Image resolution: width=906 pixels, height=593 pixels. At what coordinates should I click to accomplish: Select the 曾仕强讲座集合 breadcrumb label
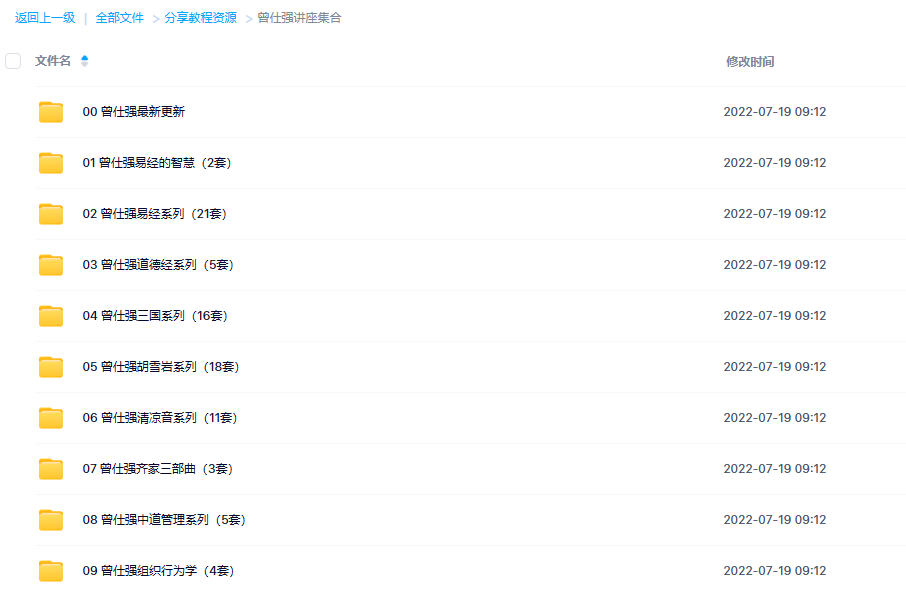tap(297, 17)
